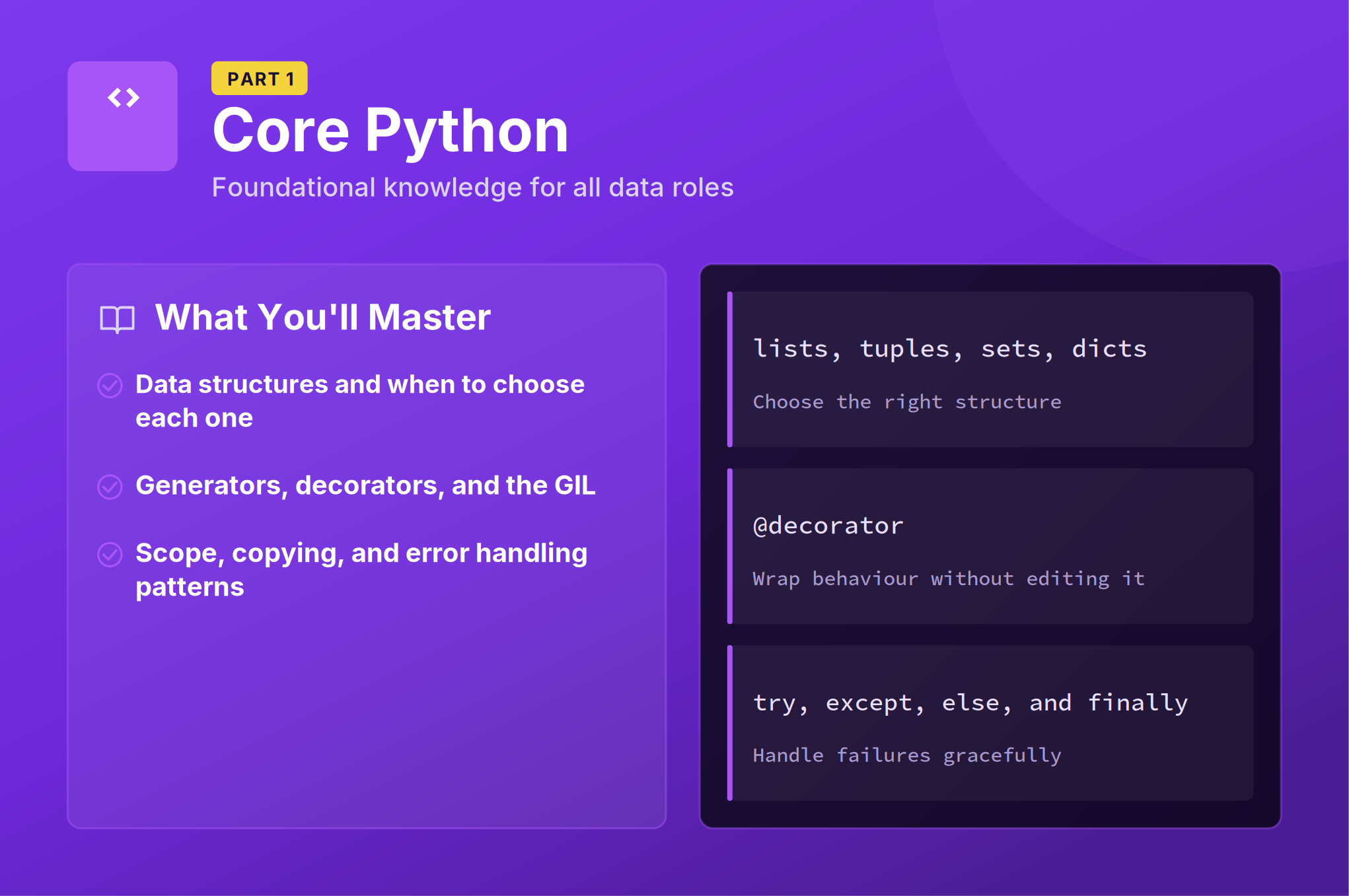Screen dimensions: 1349x896
Task: Click 'Choose the right structure' caption
Action: pos(907,401)
